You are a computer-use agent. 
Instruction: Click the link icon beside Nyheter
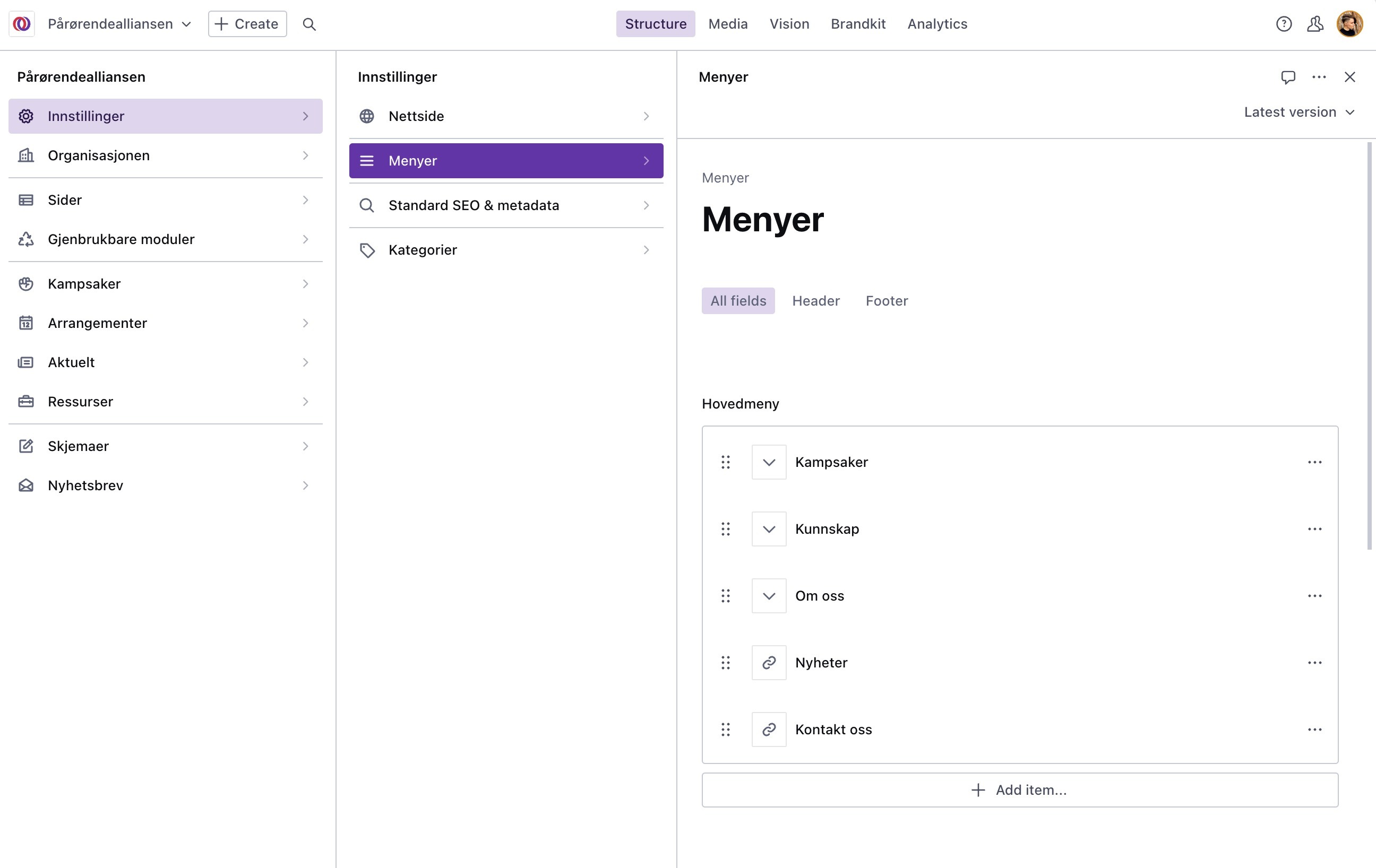click(x=769, y=663)
